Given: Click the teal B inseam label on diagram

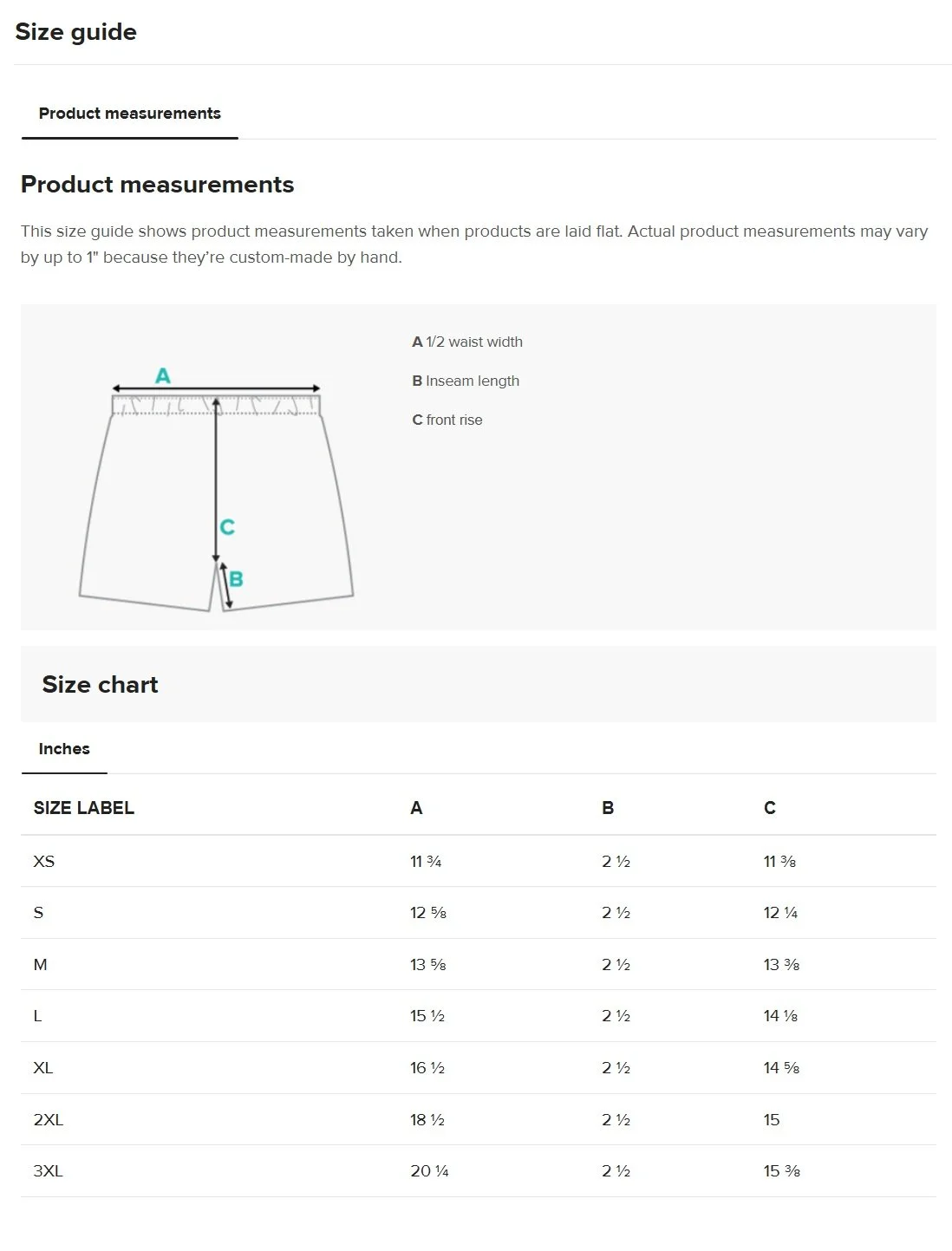Looking at the screenshot, I should (x=236, y=579).
